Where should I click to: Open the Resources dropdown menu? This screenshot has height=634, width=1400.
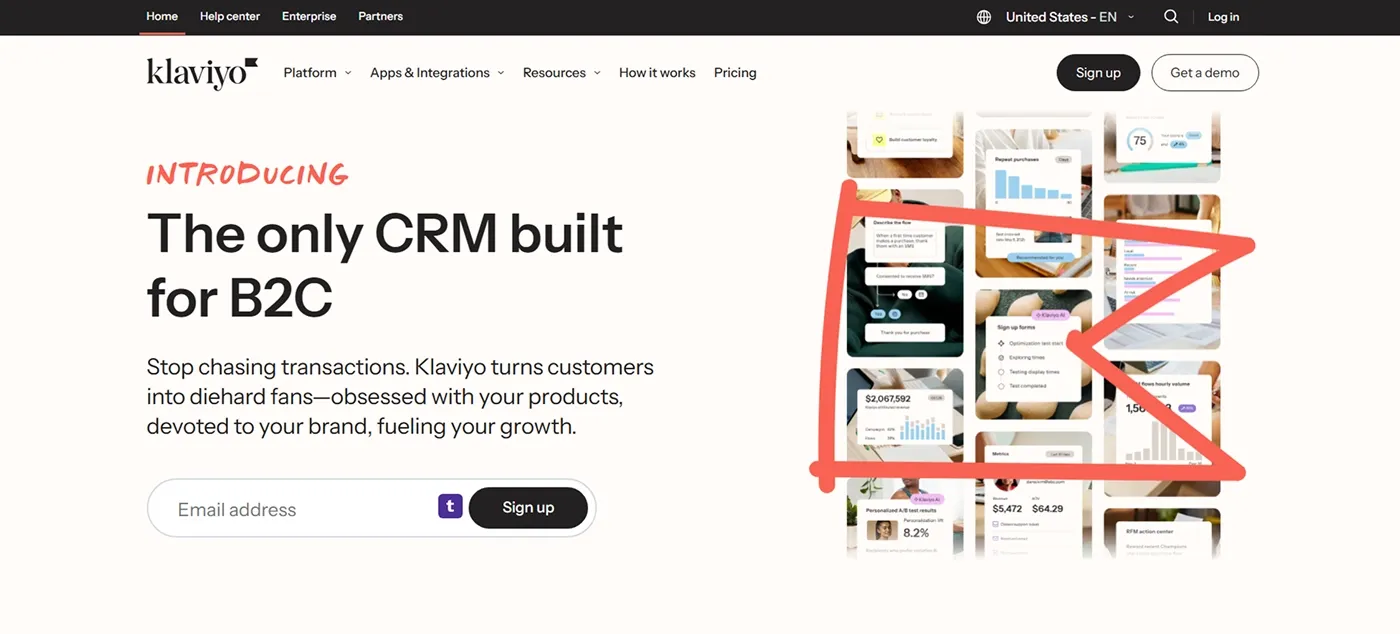561,73
